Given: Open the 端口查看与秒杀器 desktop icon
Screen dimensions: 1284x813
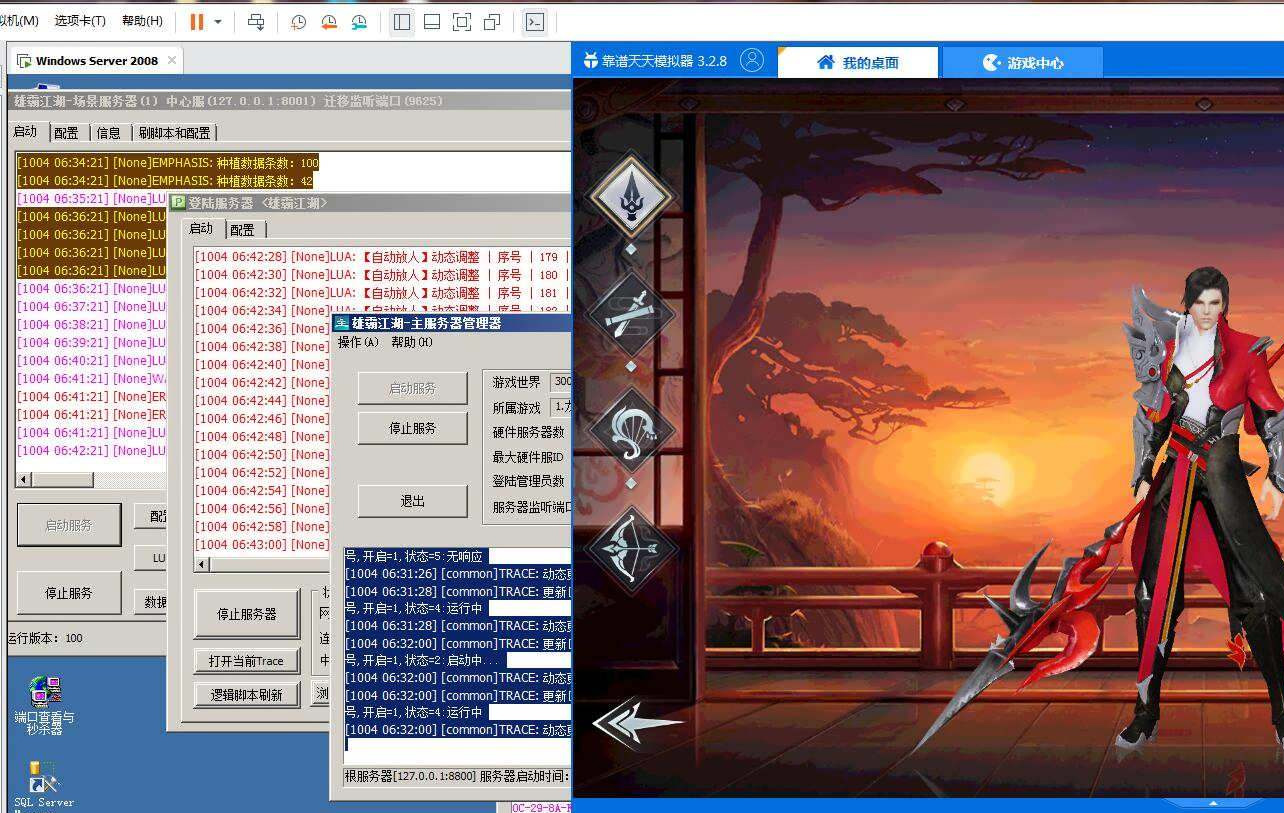Looking at the screenshot, I should [43, 705].
